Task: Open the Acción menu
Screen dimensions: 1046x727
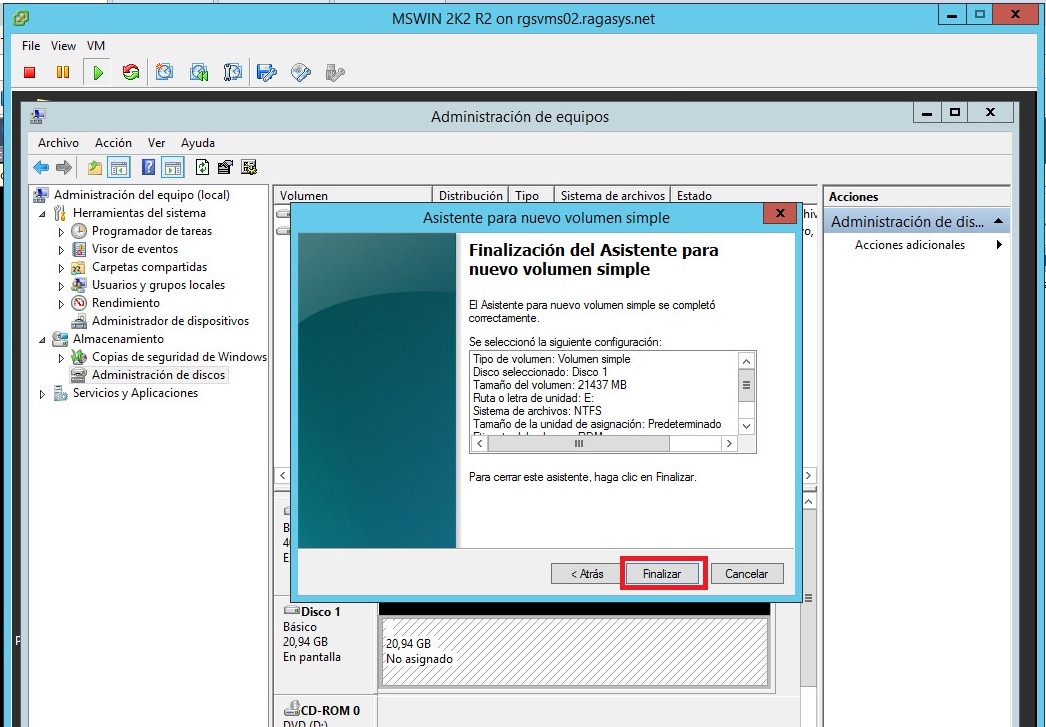Action: click(113, 142)
